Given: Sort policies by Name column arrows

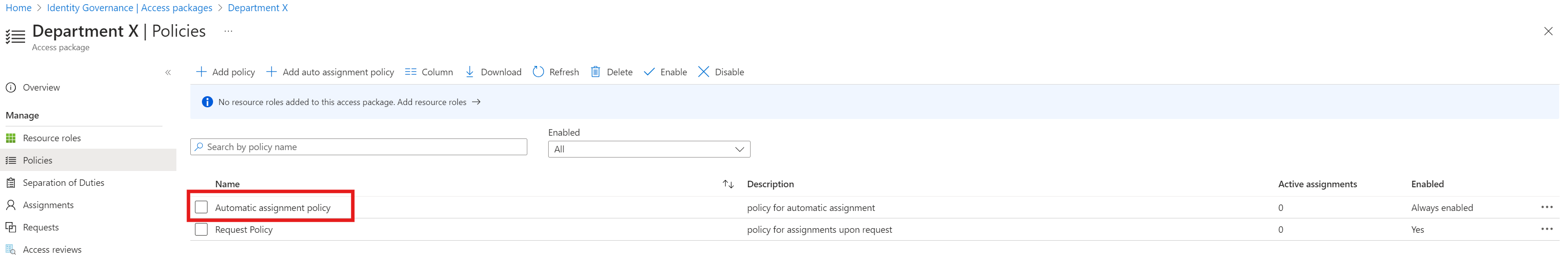Looking at the screenshot, I should pyautogui.click(x=728, y=184).
